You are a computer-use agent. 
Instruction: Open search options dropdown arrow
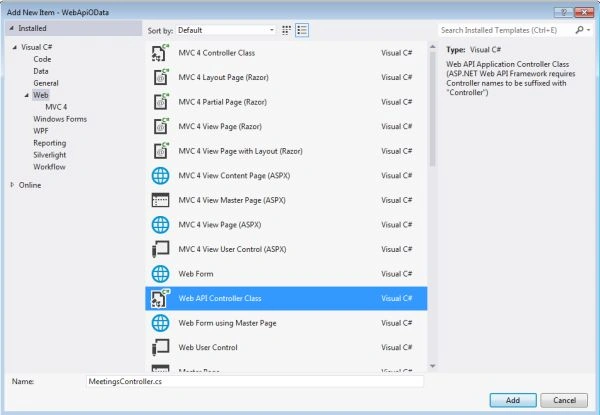tap(589, 30)
